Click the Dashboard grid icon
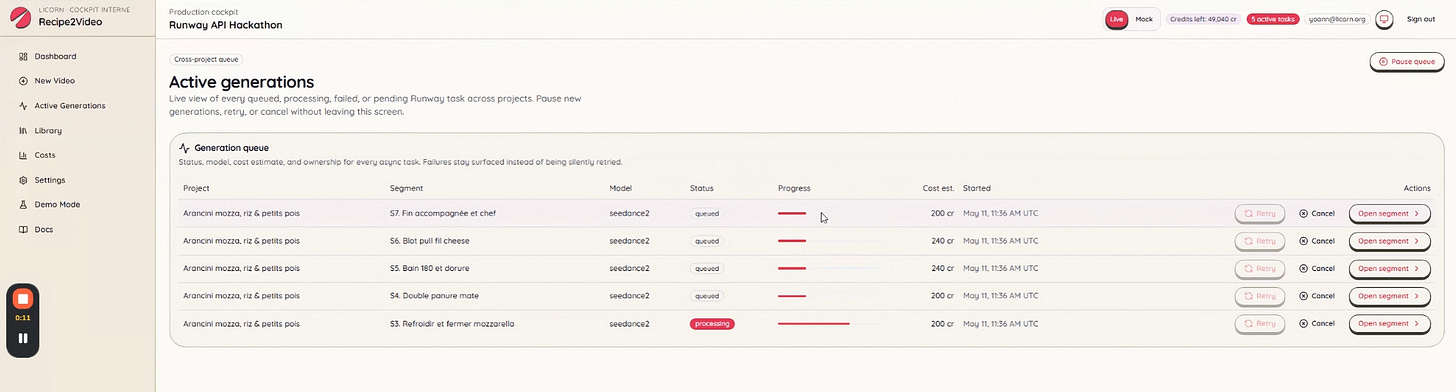This screenshot has height=392, width=1456. tap(23, 56)
